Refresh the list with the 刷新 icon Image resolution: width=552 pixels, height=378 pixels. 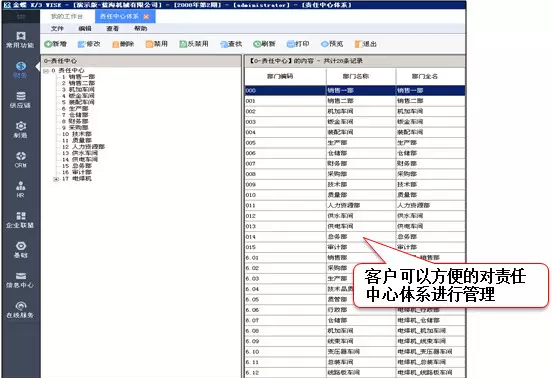(264, 44)
